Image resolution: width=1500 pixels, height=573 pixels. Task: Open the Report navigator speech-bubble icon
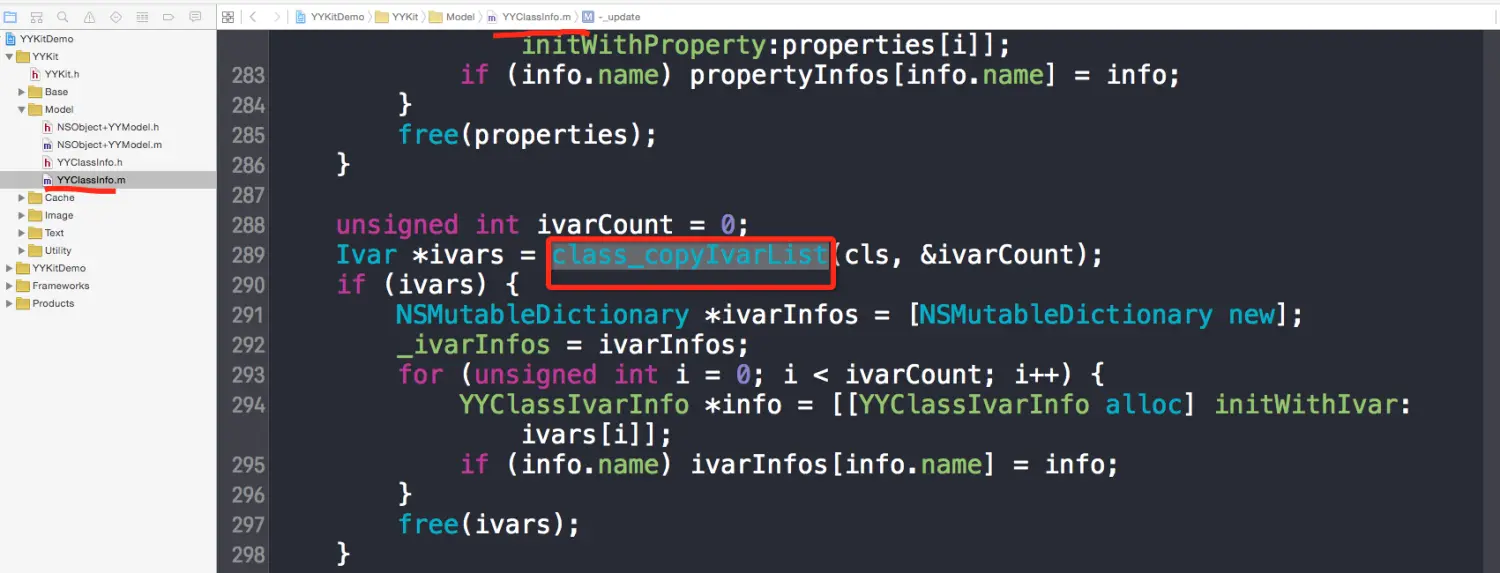194,17
